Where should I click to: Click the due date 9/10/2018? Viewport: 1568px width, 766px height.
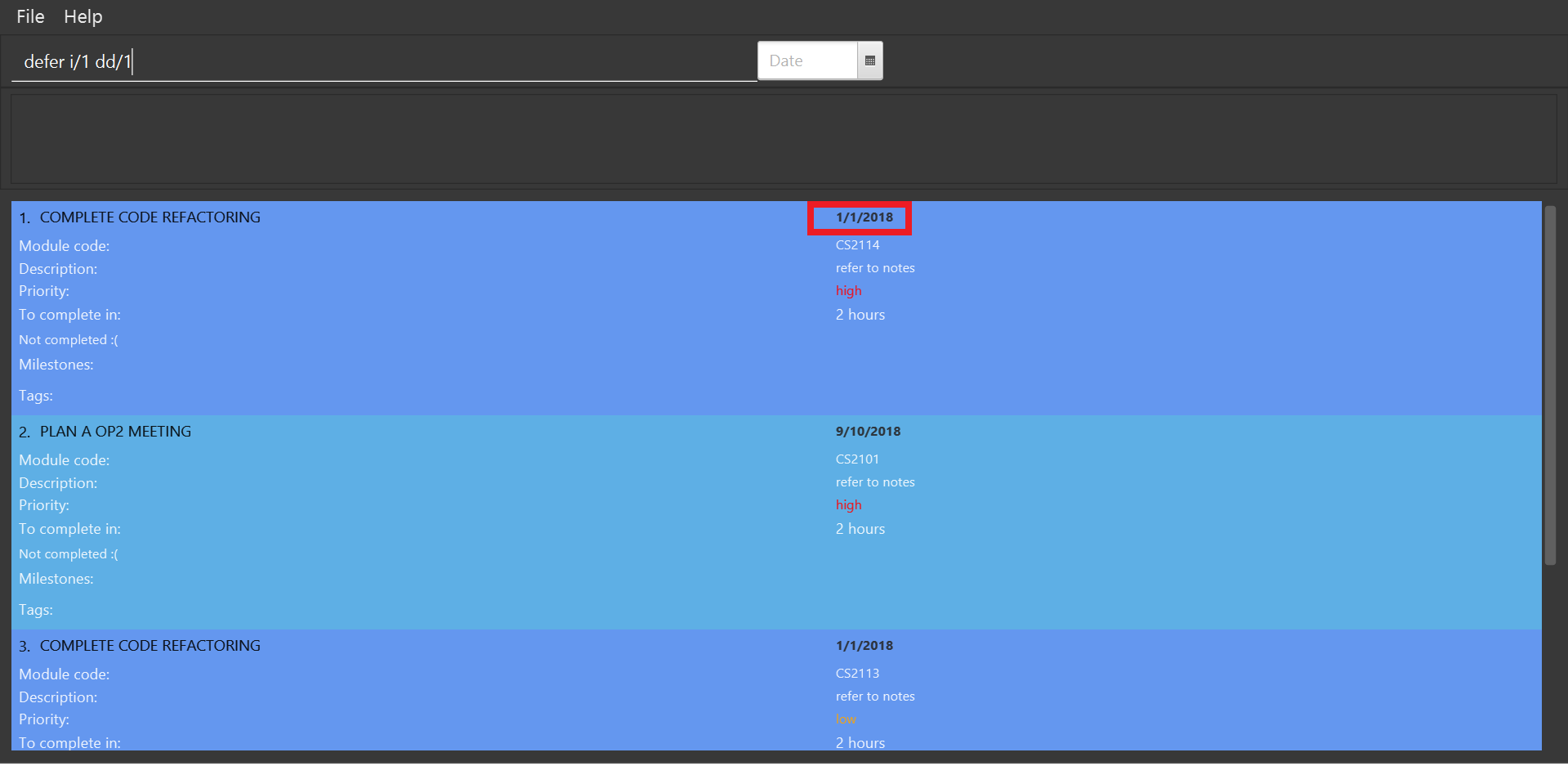tap(868, 432)
